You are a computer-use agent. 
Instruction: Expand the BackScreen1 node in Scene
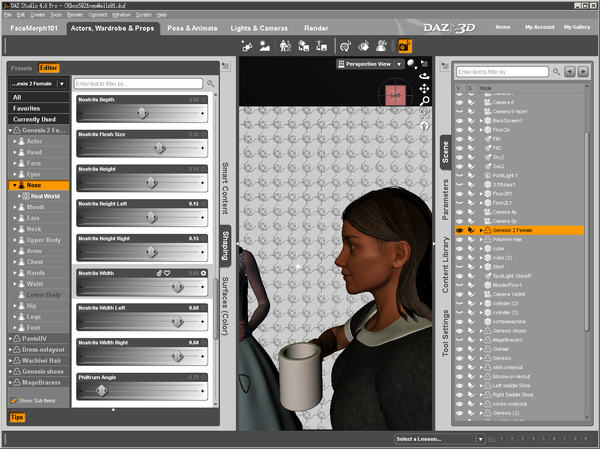point(481,121)
